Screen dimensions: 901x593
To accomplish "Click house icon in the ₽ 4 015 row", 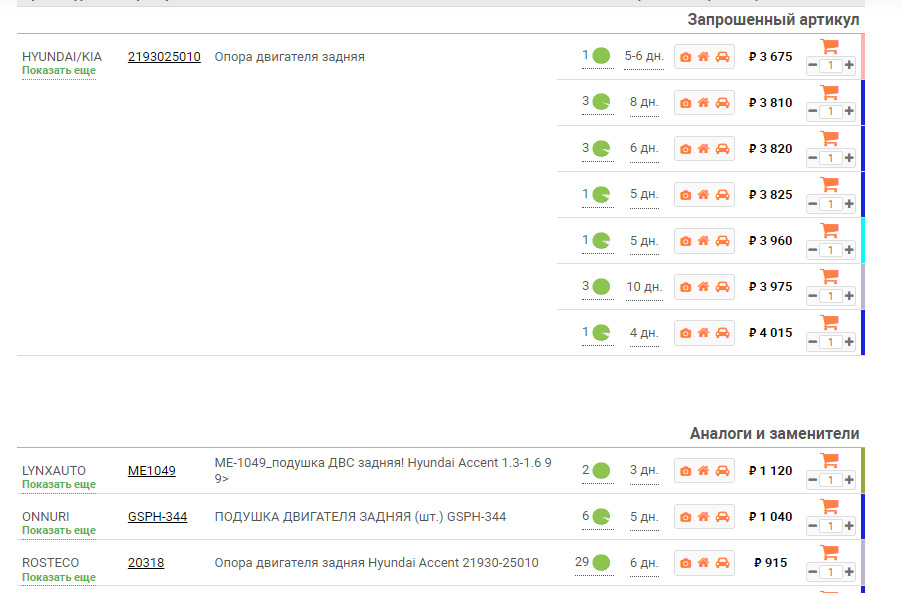I will (703, 333).
